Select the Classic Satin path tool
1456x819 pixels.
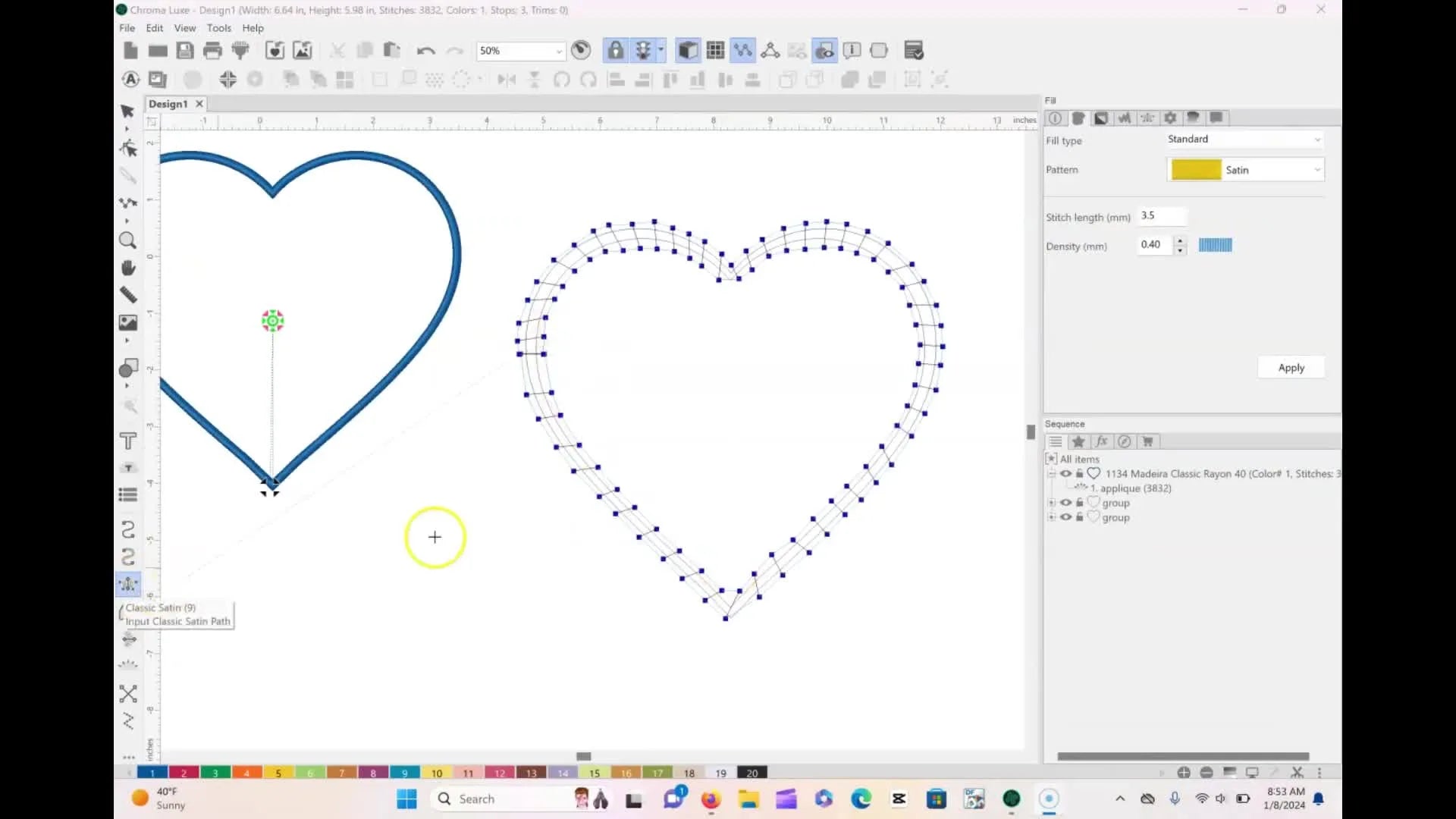(128, 584)
